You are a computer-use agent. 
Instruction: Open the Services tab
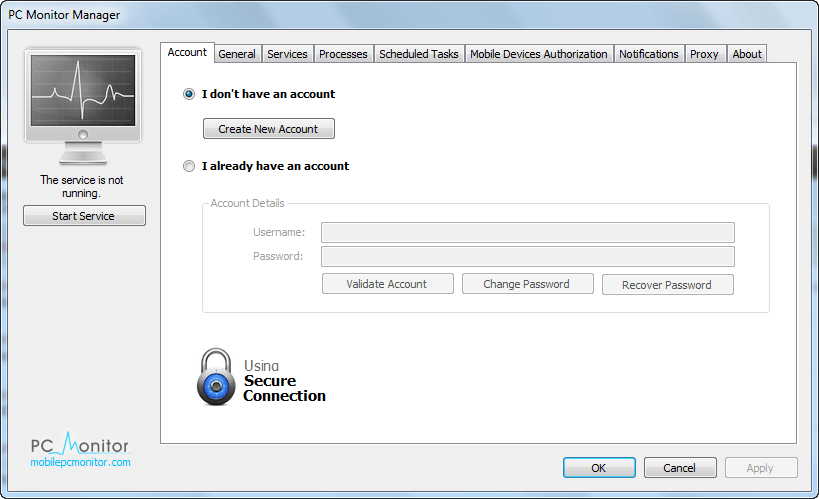click(x=287, y=54)
